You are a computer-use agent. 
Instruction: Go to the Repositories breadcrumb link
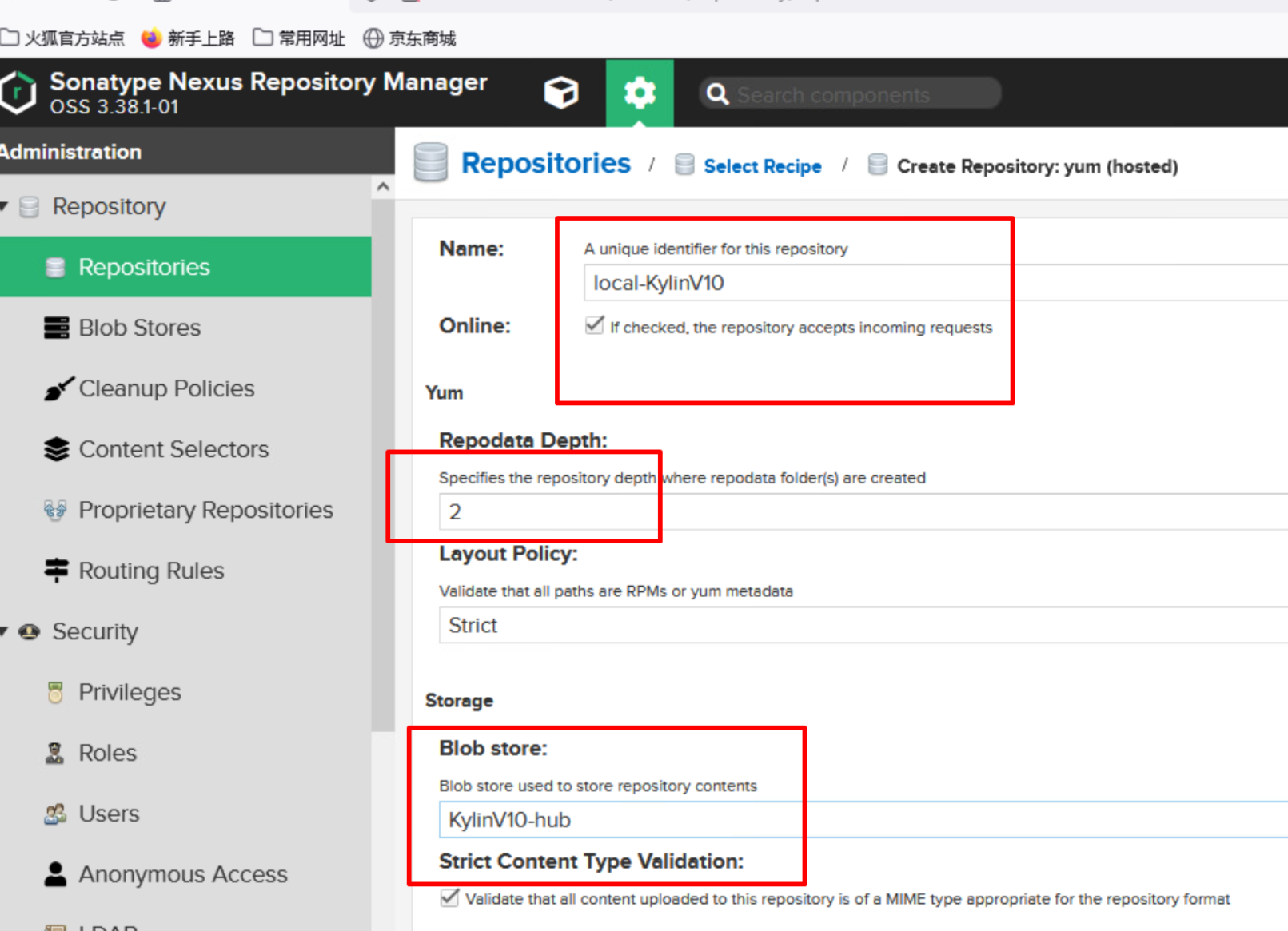pos(546,163)
